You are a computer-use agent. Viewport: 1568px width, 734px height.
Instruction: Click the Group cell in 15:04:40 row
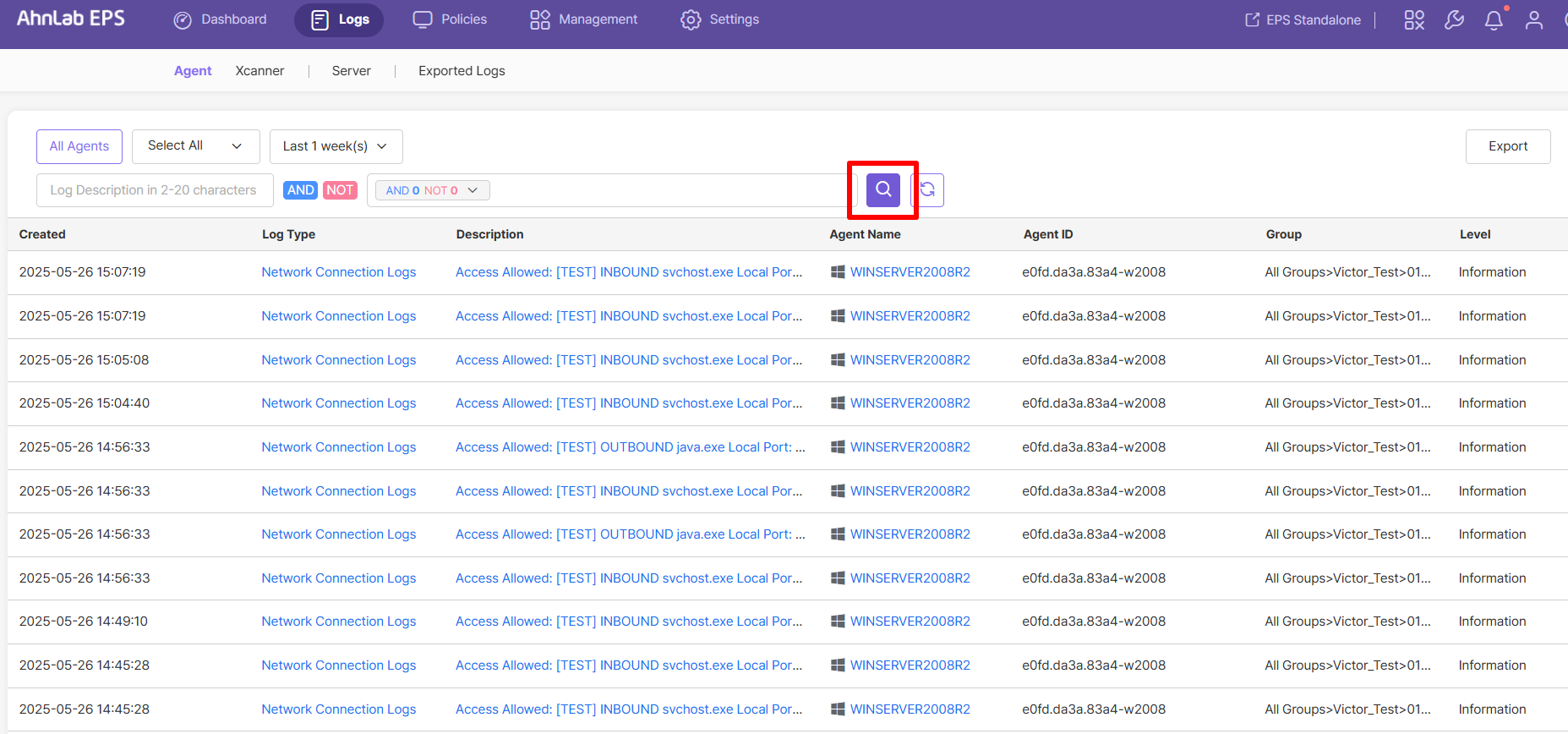point(1347,403)
